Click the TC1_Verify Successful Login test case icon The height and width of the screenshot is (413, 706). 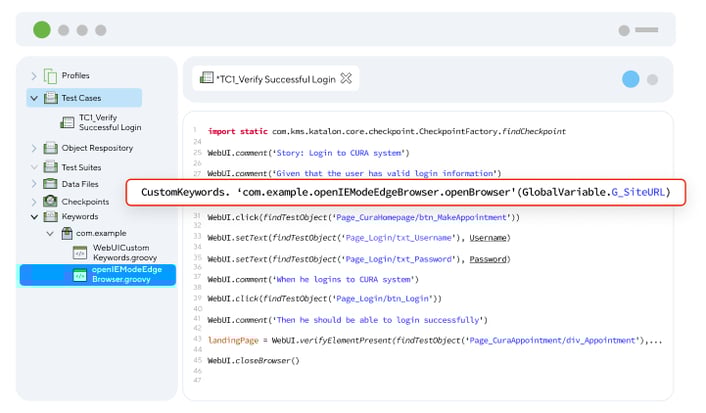(67, 123)
